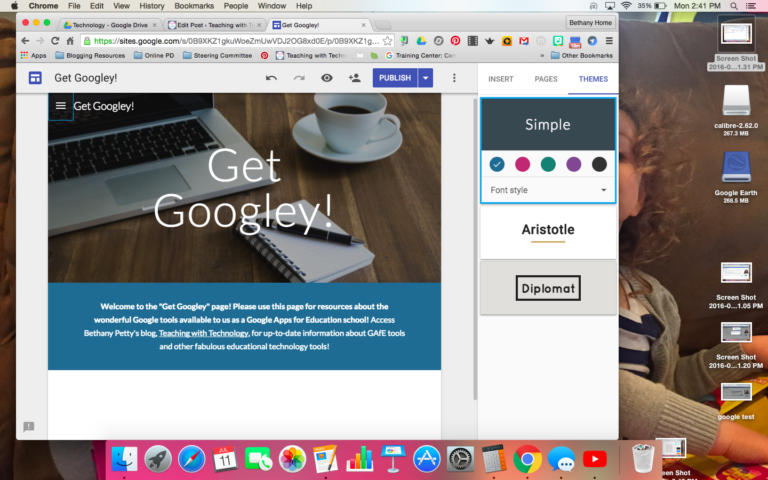The width and height of the screenshot is (768, 480).
Task: Open Finder from the Dock
Action: (x=124, y=459)
